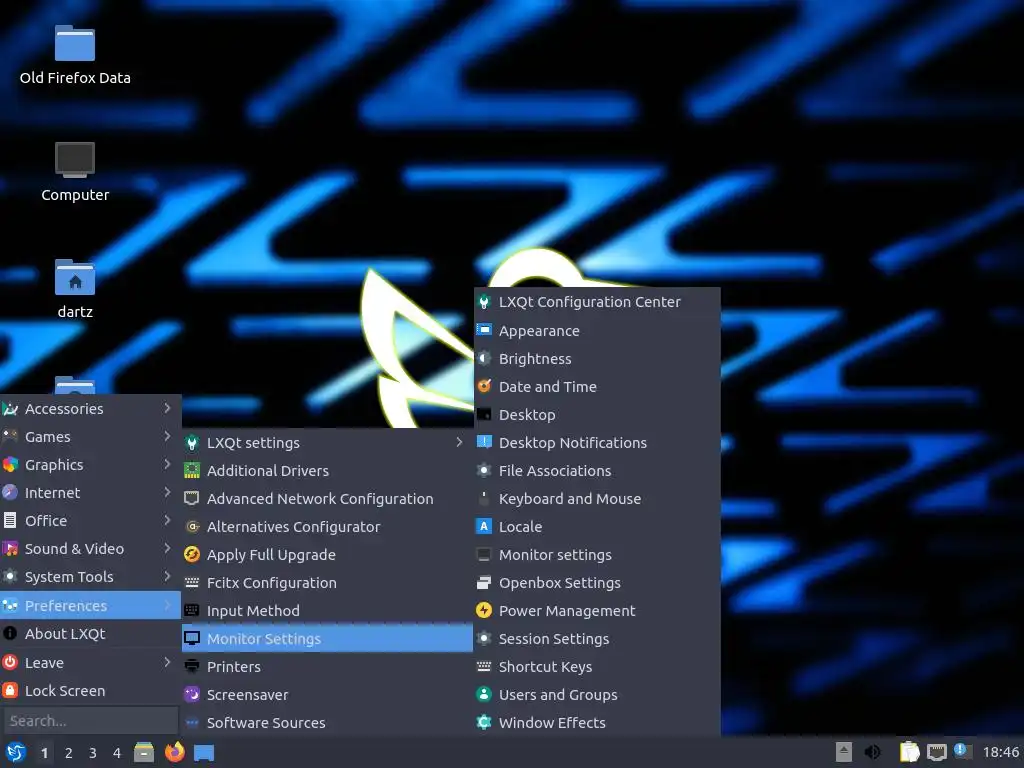Viewport: 1024px width, 768px height.
Task: Open Monitor settings in LXQt submenu
Action: click(597, 554)
